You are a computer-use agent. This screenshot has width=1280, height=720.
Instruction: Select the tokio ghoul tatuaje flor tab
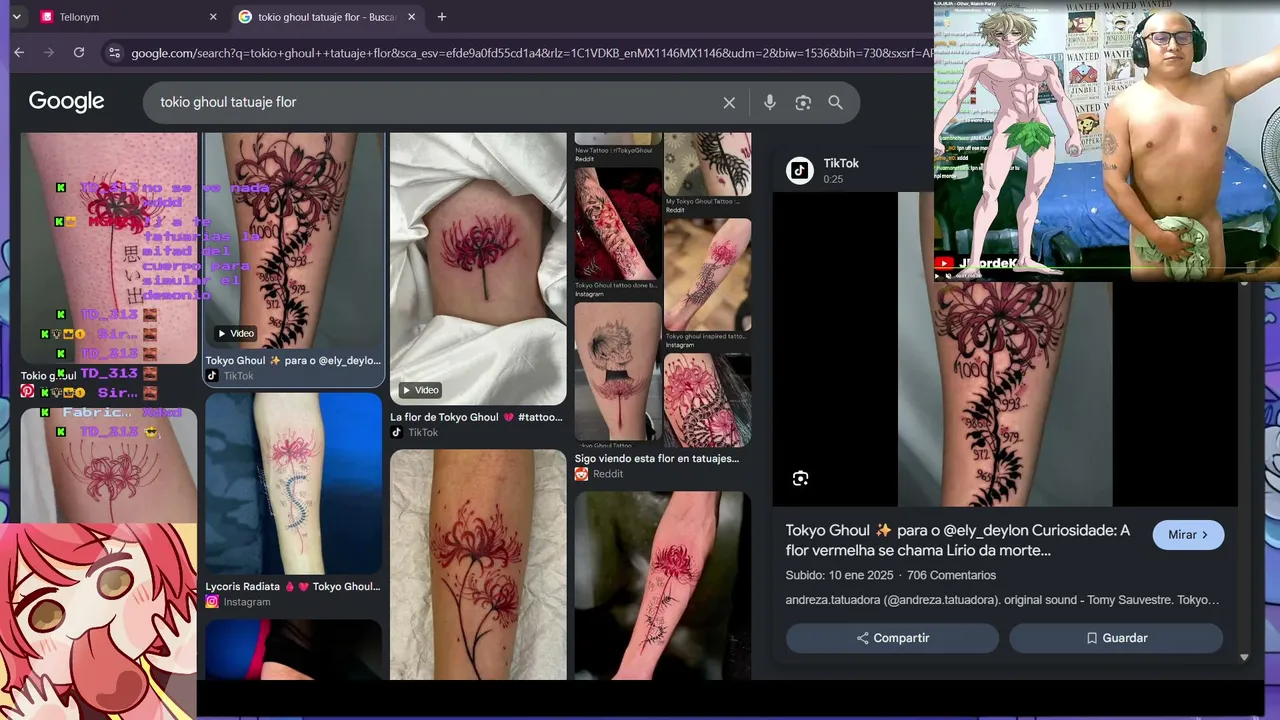326,17
